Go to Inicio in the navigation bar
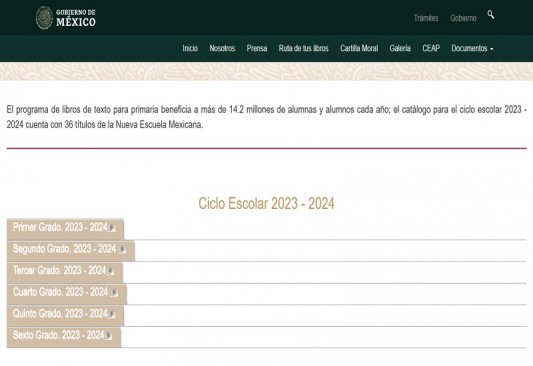This screenshot has width=533, height=366. [x=190, y=48]
